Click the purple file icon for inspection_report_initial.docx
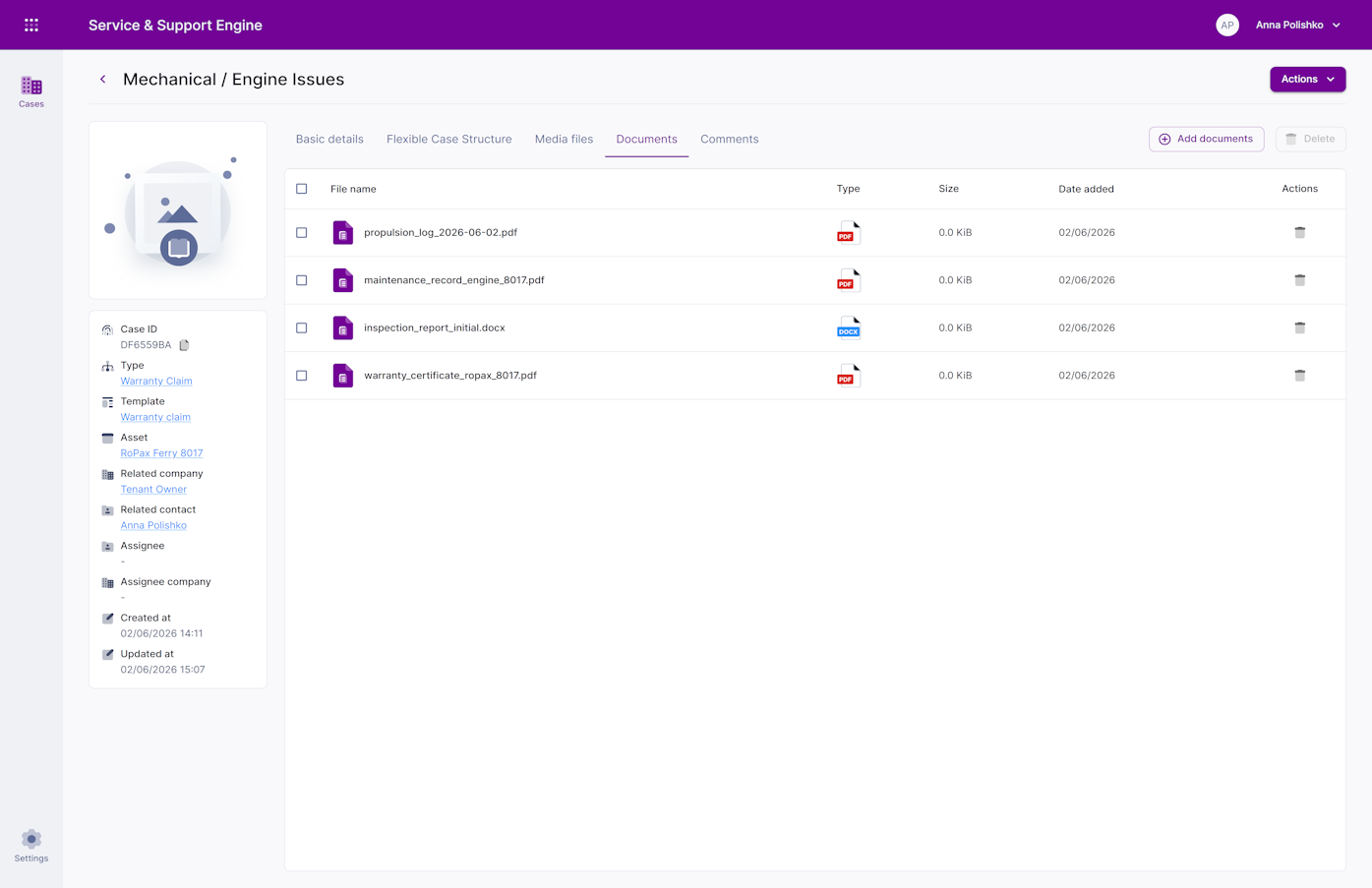This screenshot has width=1372, height=888. (342, 327)
